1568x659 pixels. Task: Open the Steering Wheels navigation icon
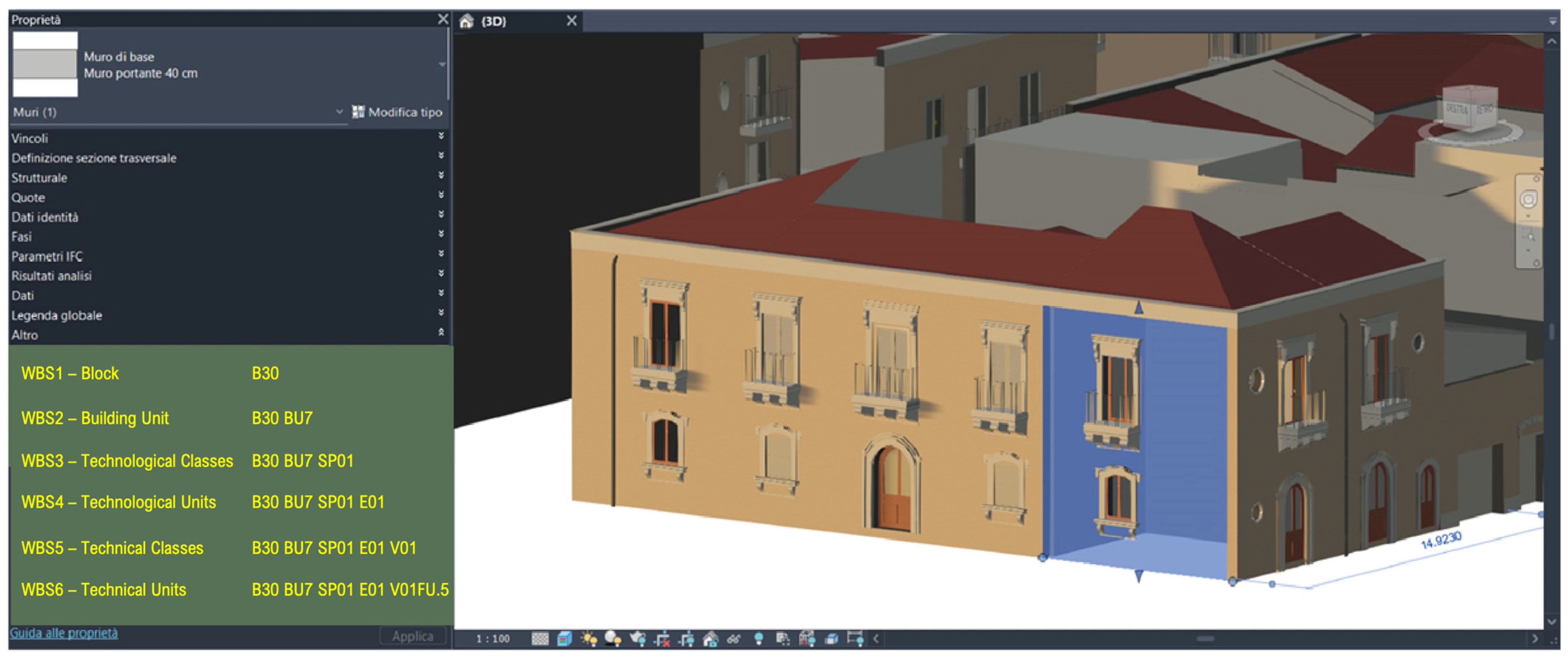(x=1528, y=200)
